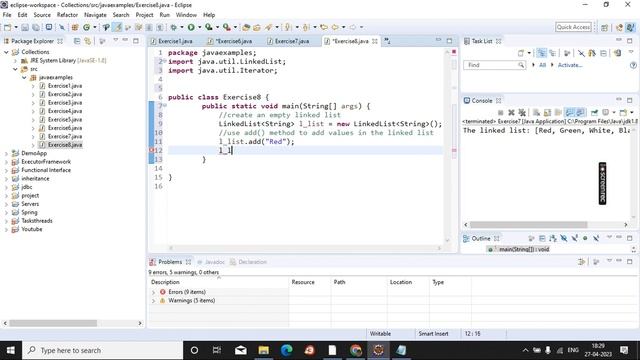Click the Run Last Tool external tools icon
Image resolution: width=640 pixels, height=360 pixels.
(226, 27)
